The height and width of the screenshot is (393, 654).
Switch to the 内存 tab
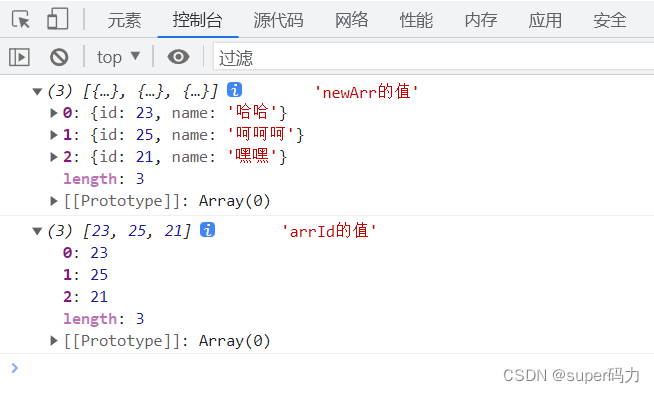point(481,20)
